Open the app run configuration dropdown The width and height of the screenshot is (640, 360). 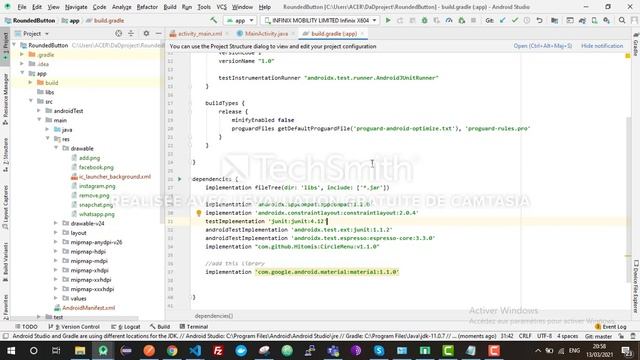pyautogui.click(x=240, y=20)
